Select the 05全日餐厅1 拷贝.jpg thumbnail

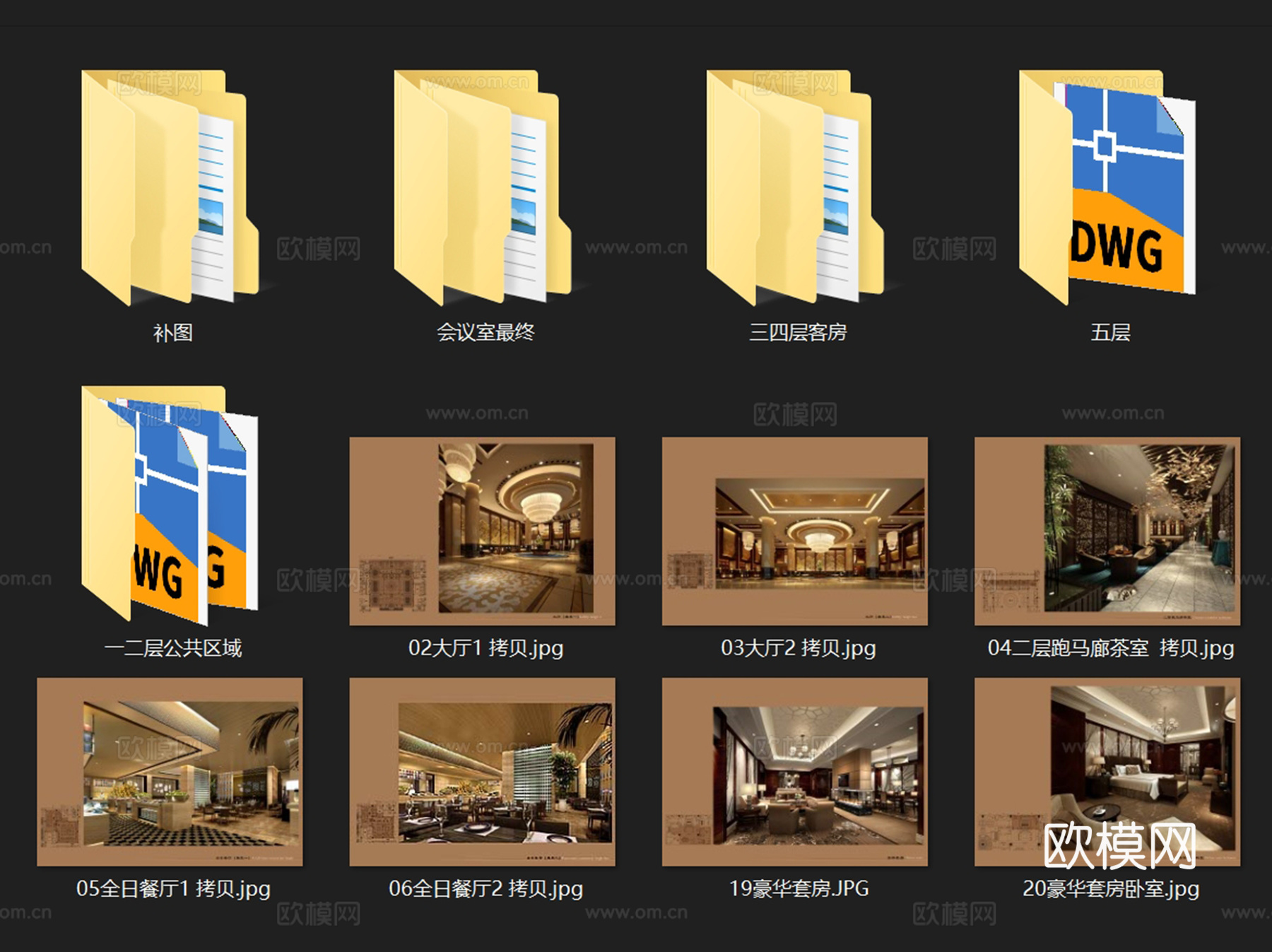[170, 772]
